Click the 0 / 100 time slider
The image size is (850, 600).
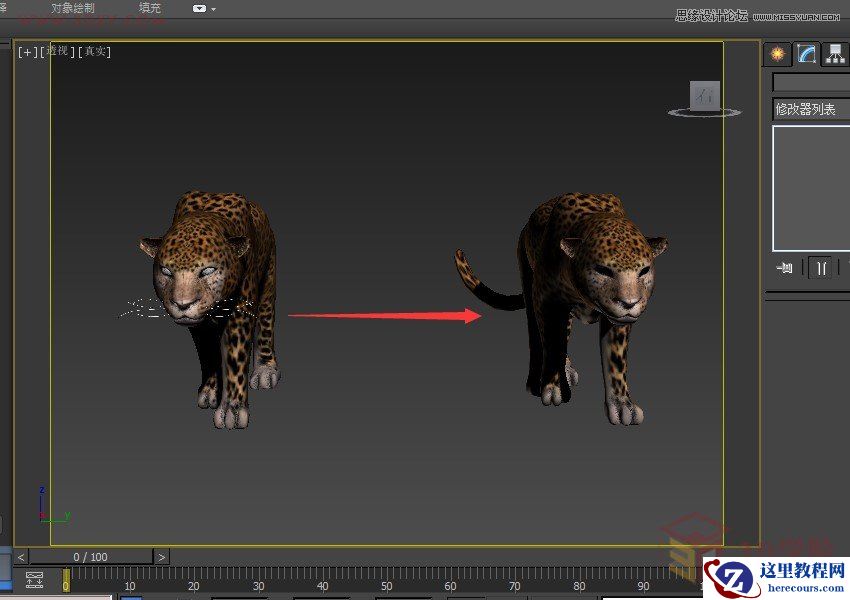point(90,557)
